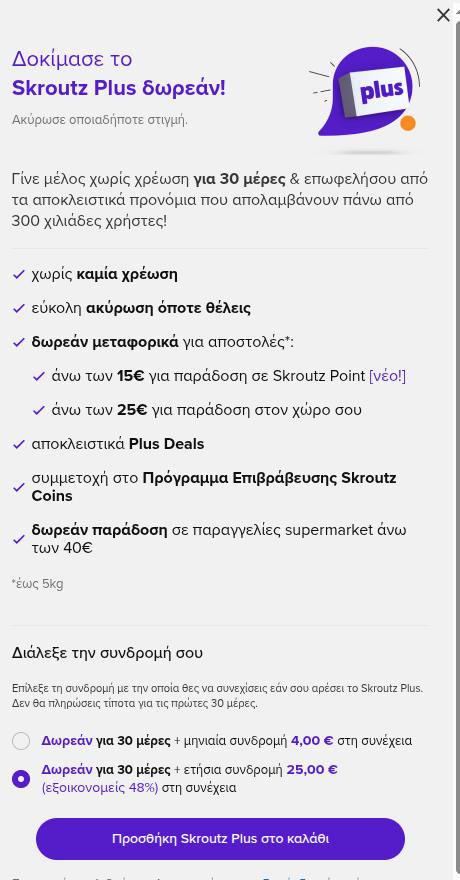Click the checkmark next to Skroutz Coins program
Viewport: 460px width, 880px height.
coord(19,487)
